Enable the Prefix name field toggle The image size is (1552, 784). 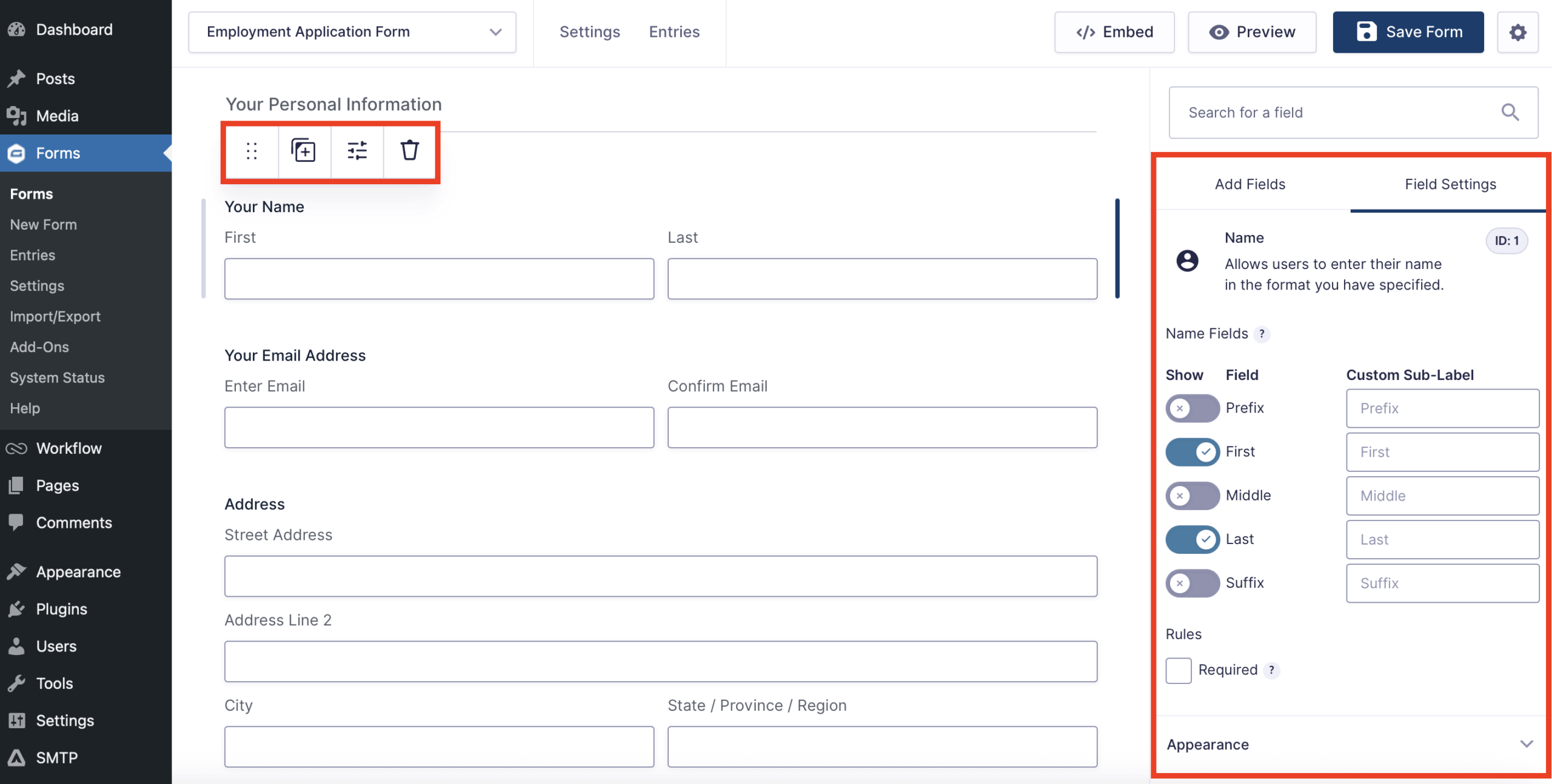click(1192, 408)
